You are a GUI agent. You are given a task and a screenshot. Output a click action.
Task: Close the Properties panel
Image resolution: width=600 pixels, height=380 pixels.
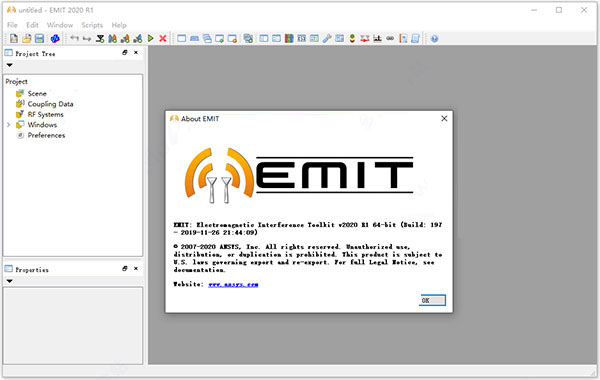pos(136,269)
